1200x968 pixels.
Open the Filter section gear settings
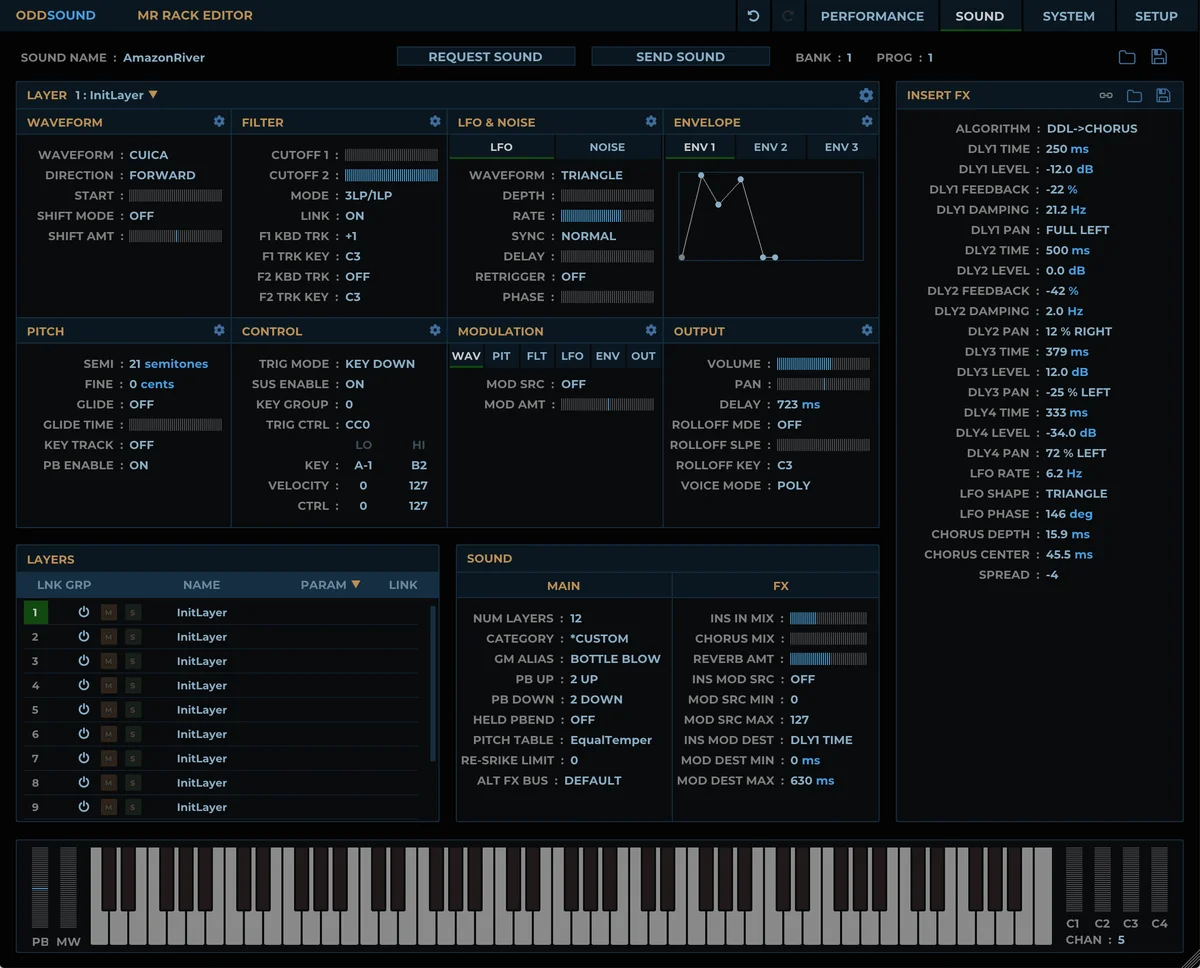click(435, 121)
